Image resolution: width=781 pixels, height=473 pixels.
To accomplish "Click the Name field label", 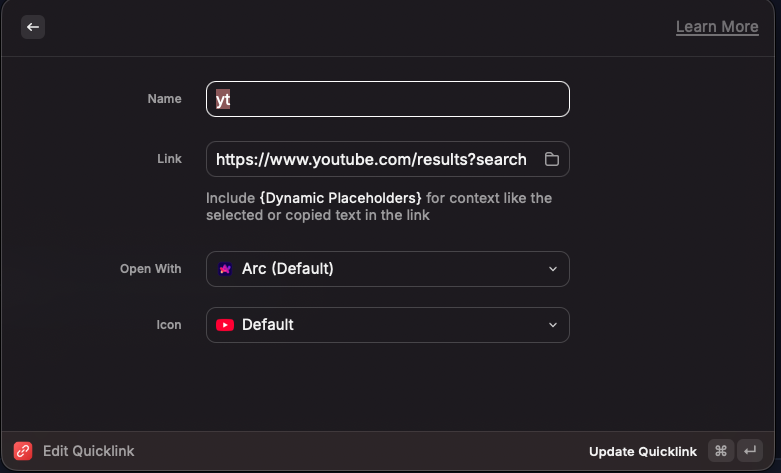I will (164, 99).
